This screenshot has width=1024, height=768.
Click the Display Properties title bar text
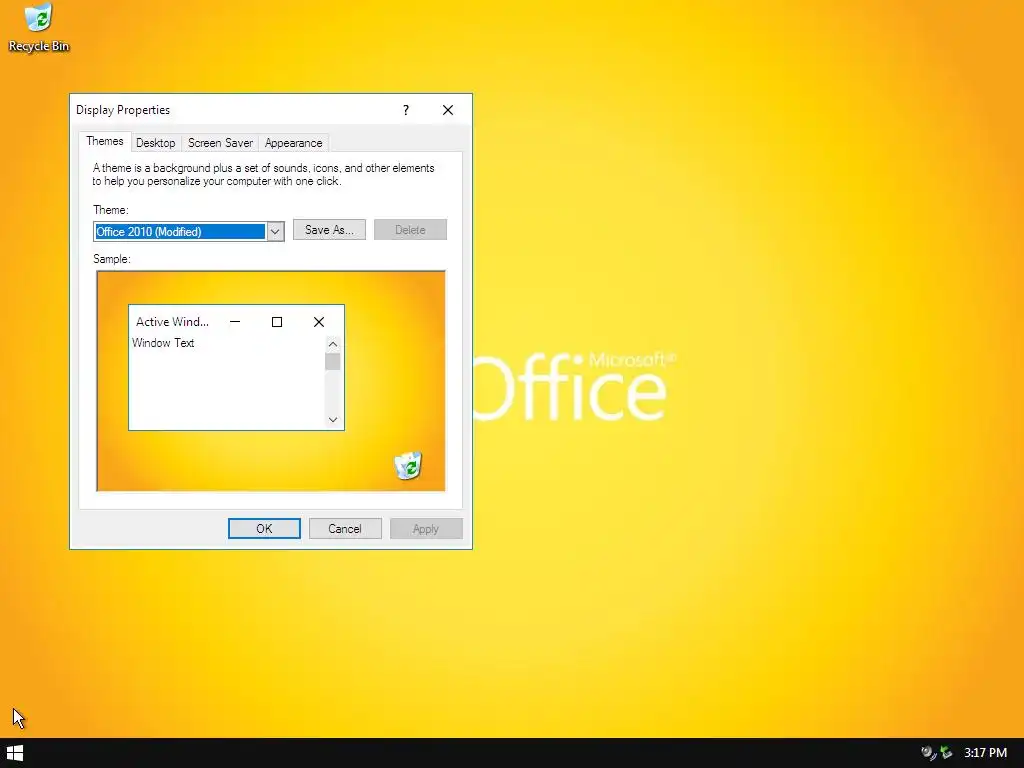point(123,110)
